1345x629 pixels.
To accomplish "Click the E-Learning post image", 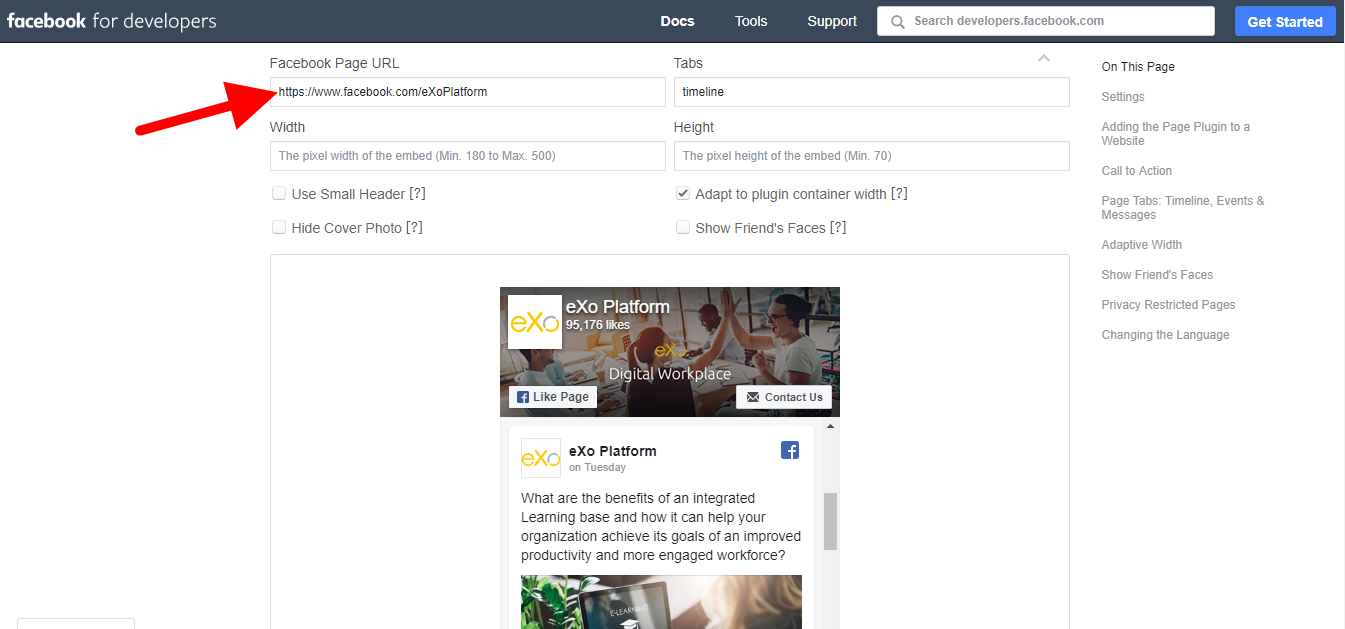I will coord(661,601).
